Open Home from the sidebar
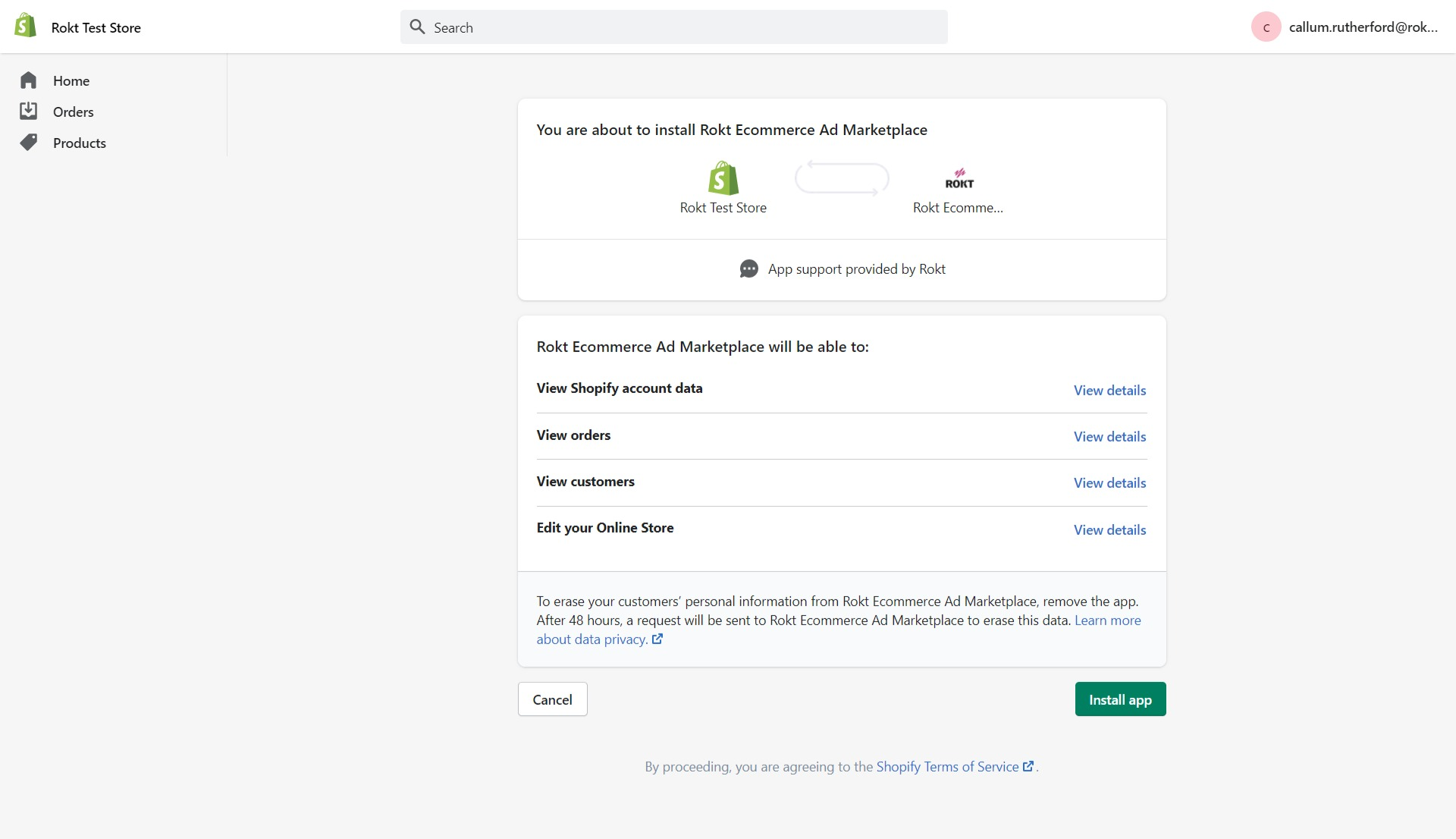This screenshot has height=839, width=1456. click(71, 80)
